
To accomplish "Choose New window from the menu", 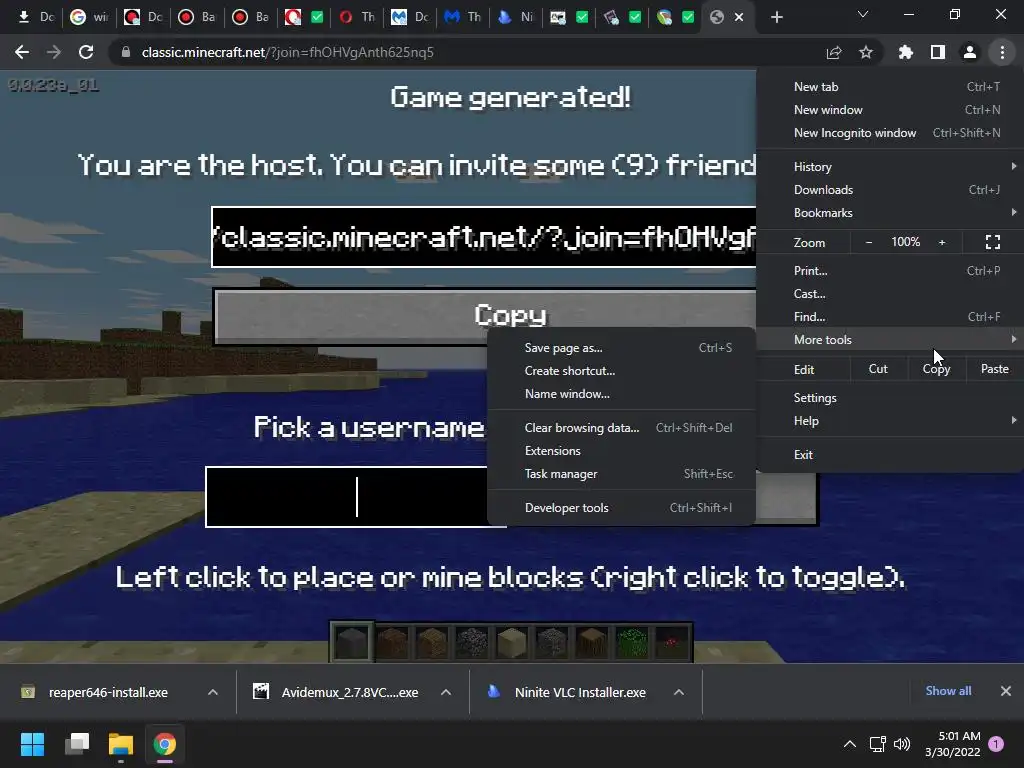I will click(x=889, y=110).
